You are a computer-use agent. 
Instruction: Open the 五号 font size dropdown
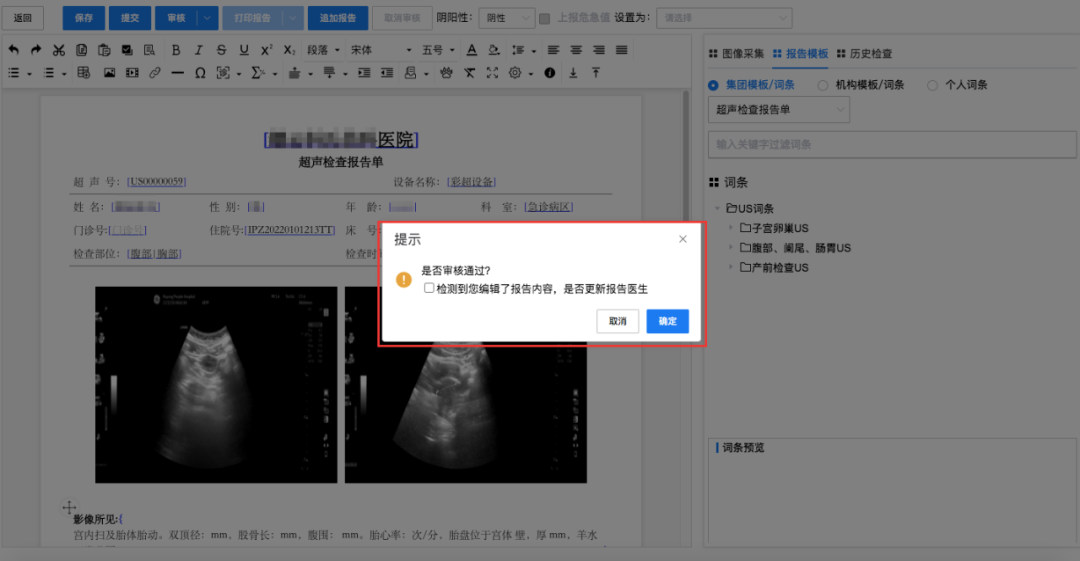tap(438, 50)
